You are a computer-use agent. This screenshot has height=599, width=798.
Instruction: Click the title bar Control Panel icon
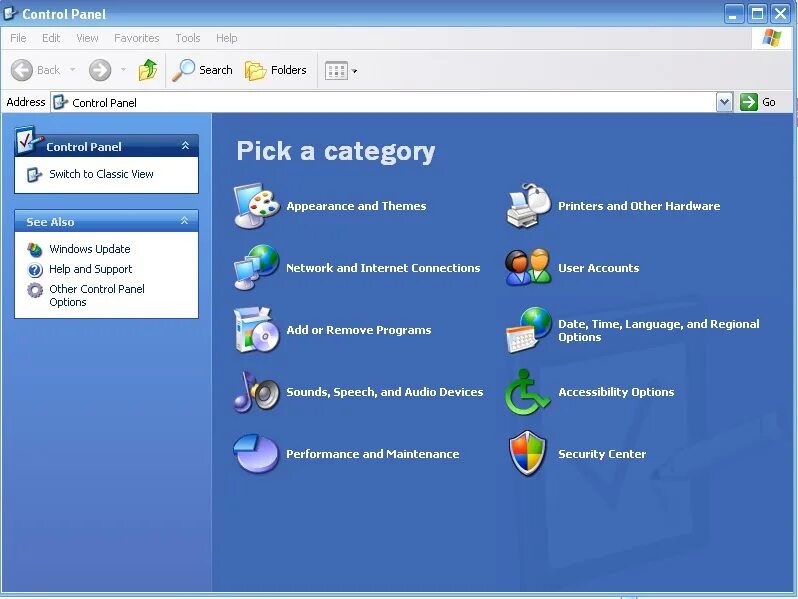point(11,13)
